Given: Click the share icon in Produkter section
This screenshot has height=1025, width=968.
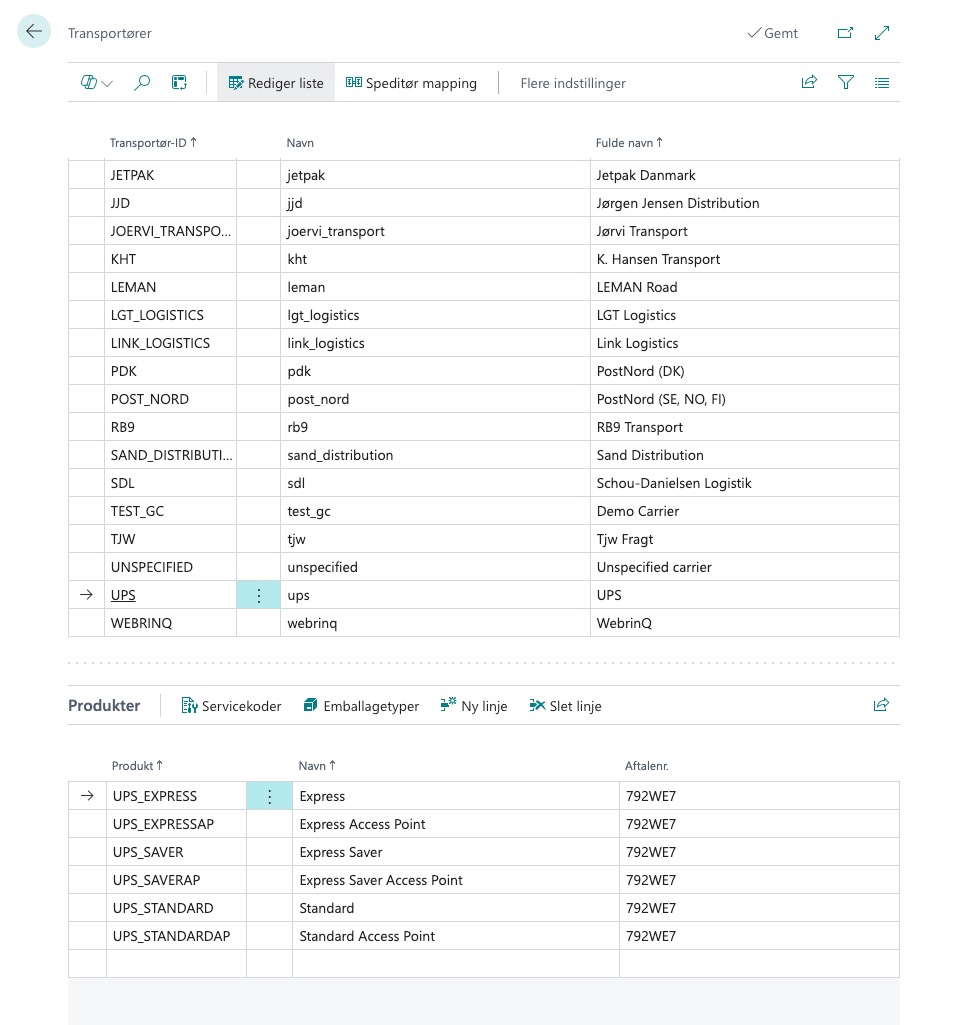Looking at the screenshot, I should point(881,705).
